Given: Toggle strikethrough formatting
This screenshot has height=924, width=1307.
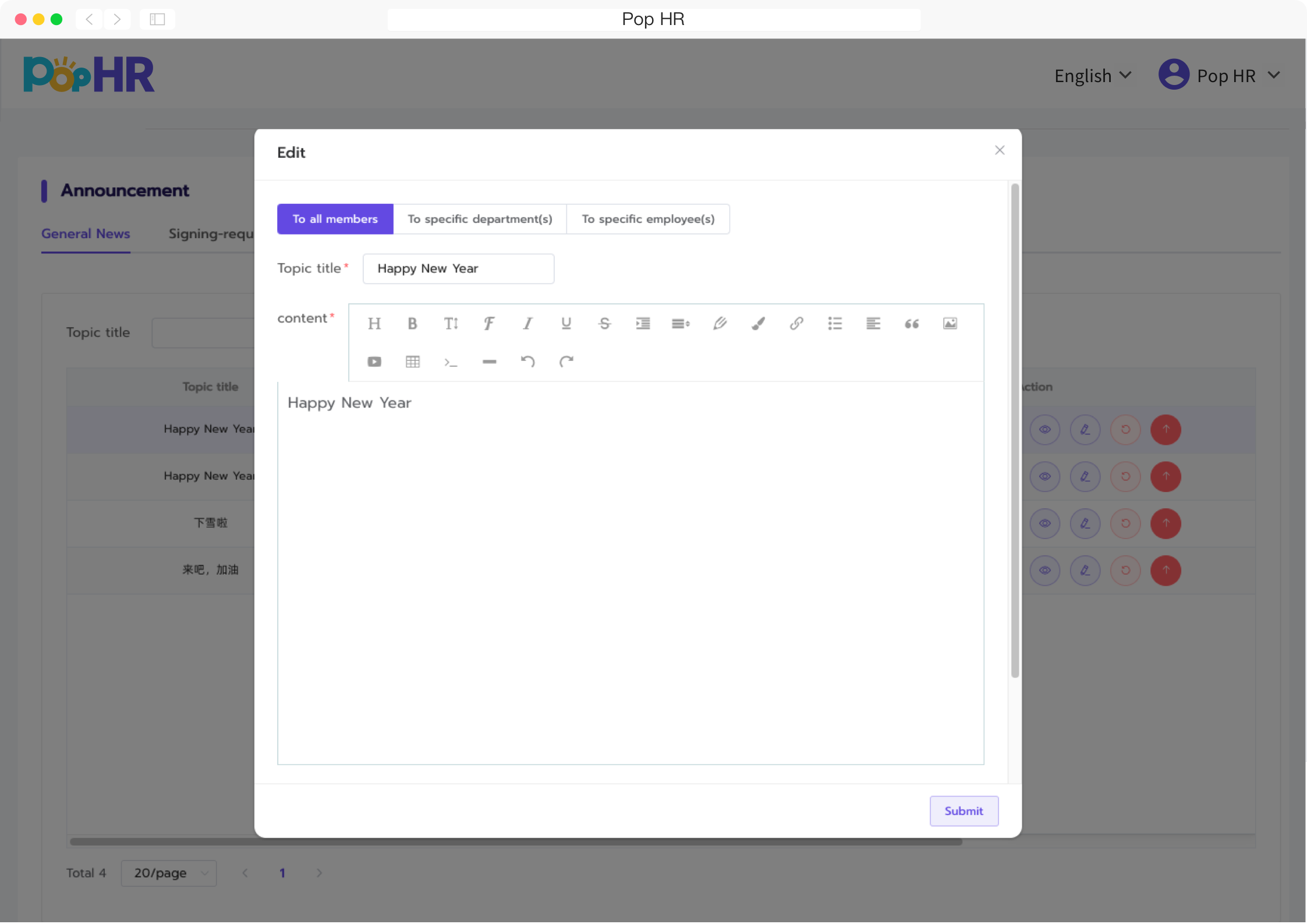Looking at the screenshot, I should pyautogui.click(x=604, y=324).
